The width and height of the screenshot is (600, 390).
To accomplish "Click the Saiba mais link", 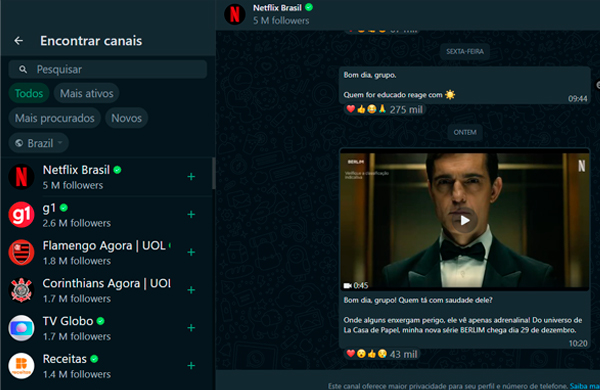I will pos(584,386).
